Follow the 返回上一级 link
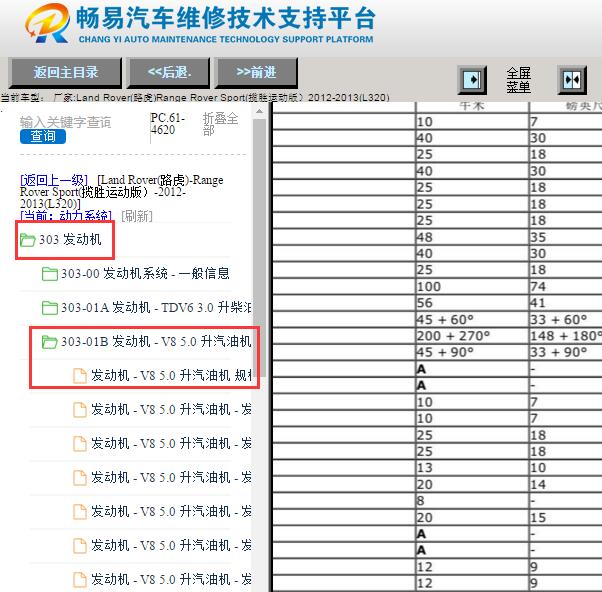The image size is (602, 592). [54, 180]
